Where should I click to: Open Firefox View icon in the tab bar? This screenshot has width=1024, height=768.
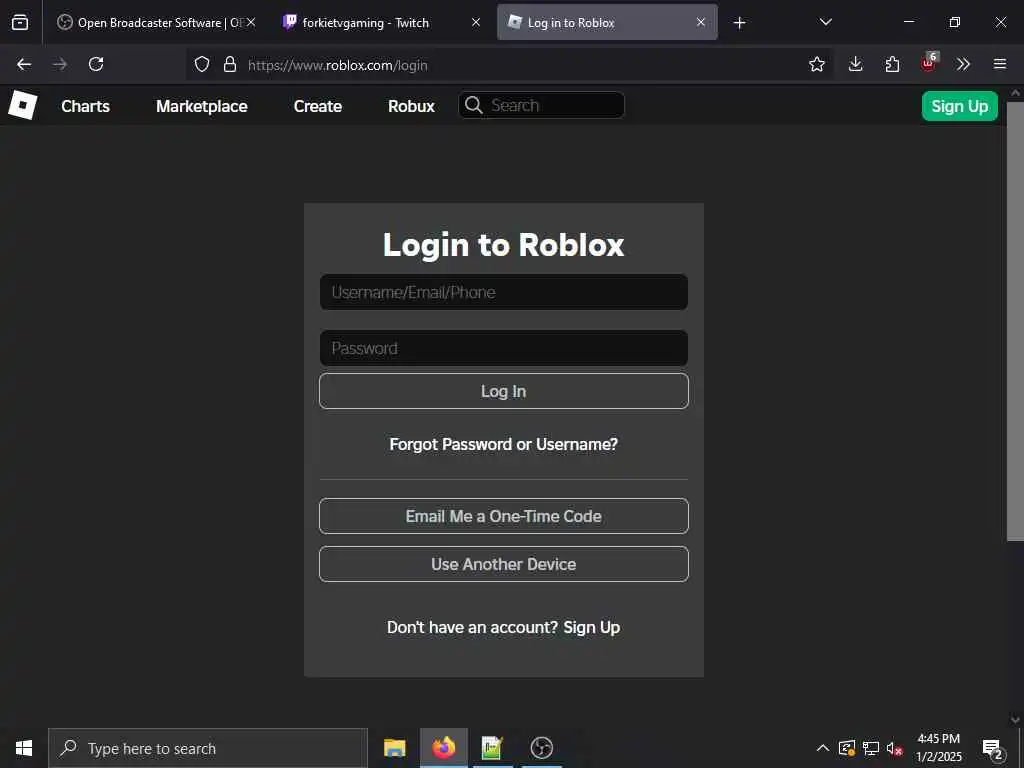20,22
